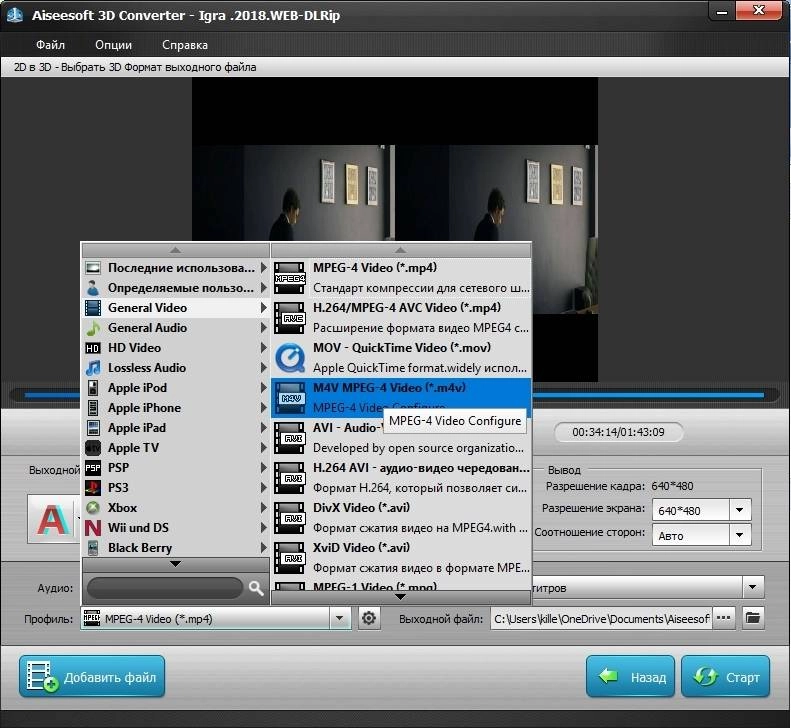Click Добавить файл button
This screenshot has height=728, width=791.
point(92,677)
